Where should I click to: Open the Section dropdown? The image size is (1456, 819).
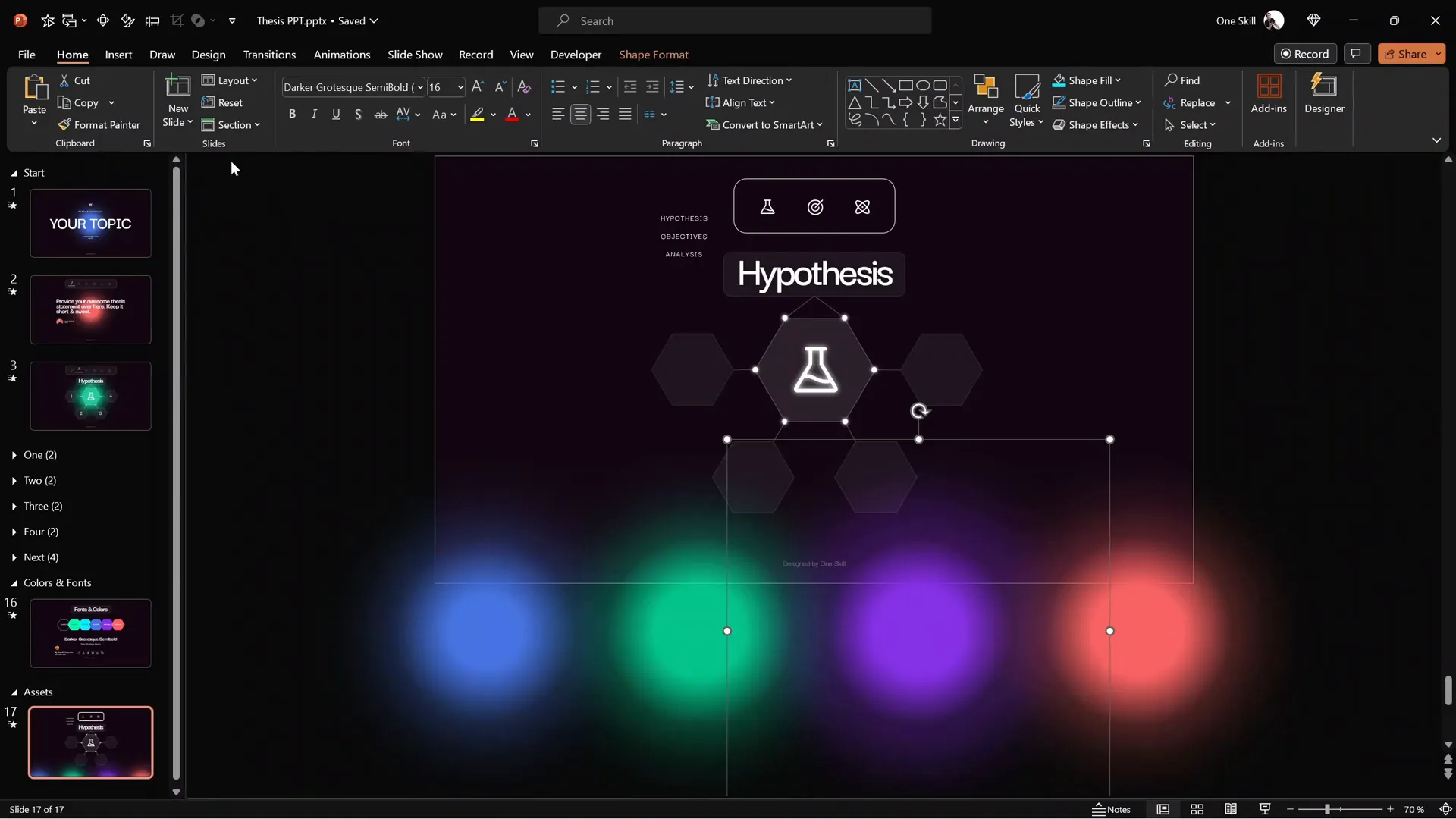click(231, 125)
